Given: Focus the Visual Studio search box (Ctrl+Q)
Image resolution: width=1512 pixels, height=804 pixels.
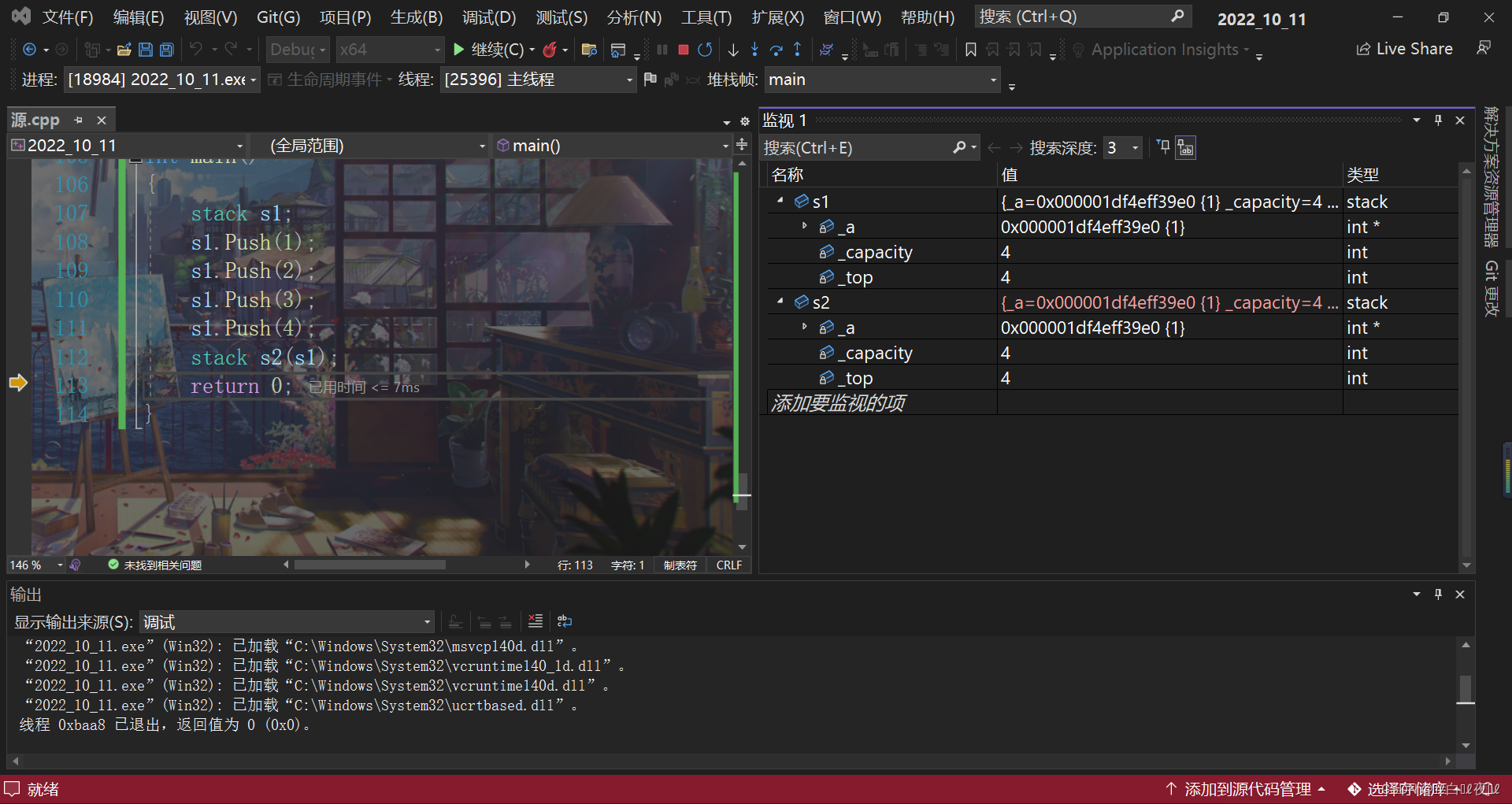Looking at the screenshot, I should pos(1083,17).
